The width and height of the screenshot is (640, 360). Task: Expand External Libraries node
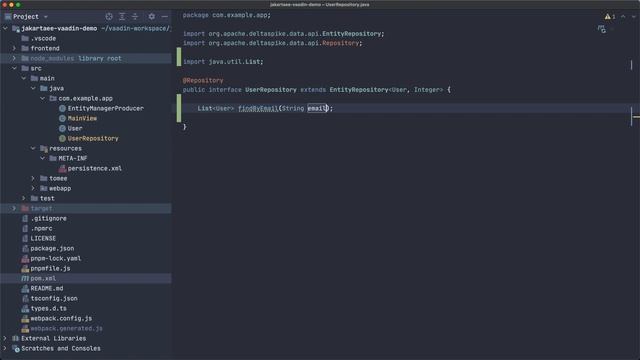pos(5,338)
